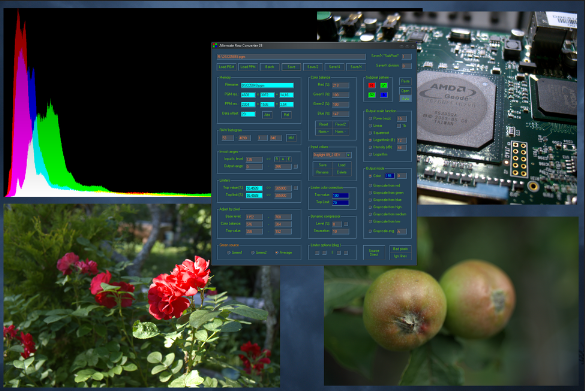Click Delete in the Input values group
The image size is (585, 391).
coord(341,172)
